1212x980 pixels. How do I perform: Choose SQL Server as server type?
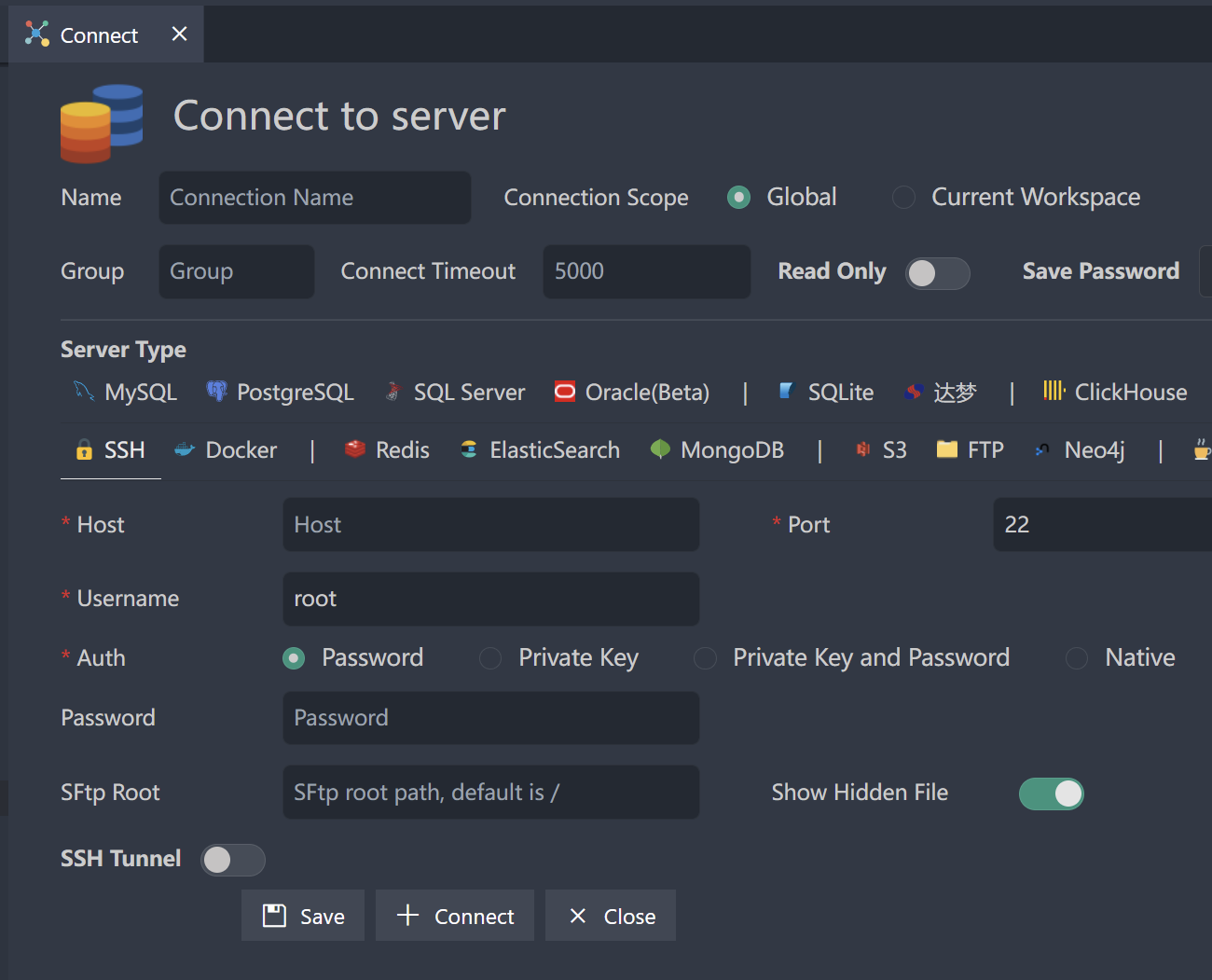454,392
